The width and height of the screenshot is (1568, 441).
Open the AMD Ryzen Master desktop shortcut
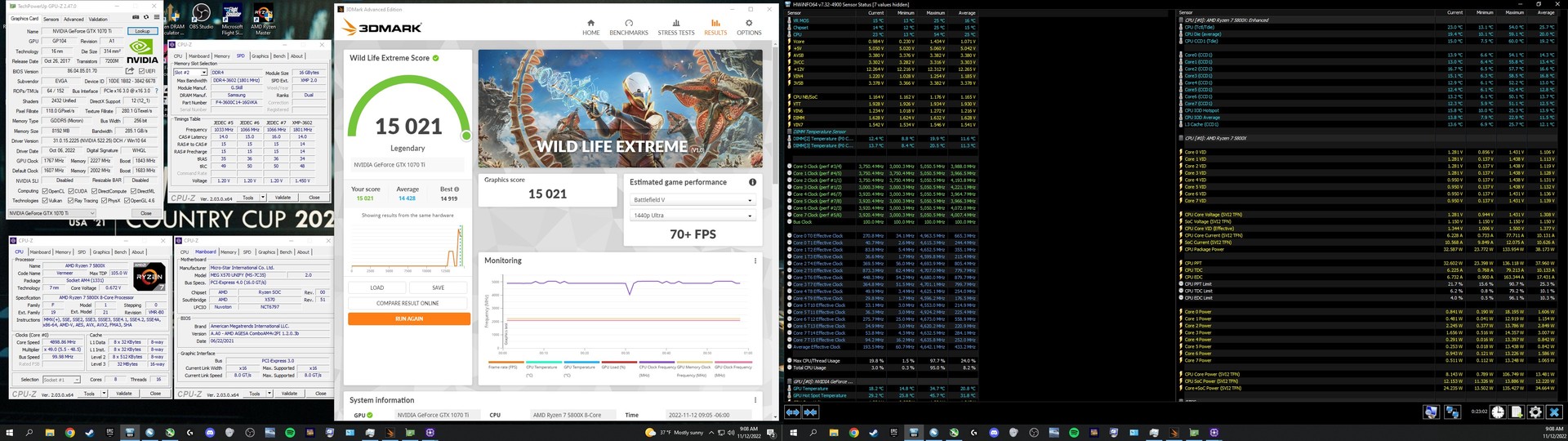[263, 18]
